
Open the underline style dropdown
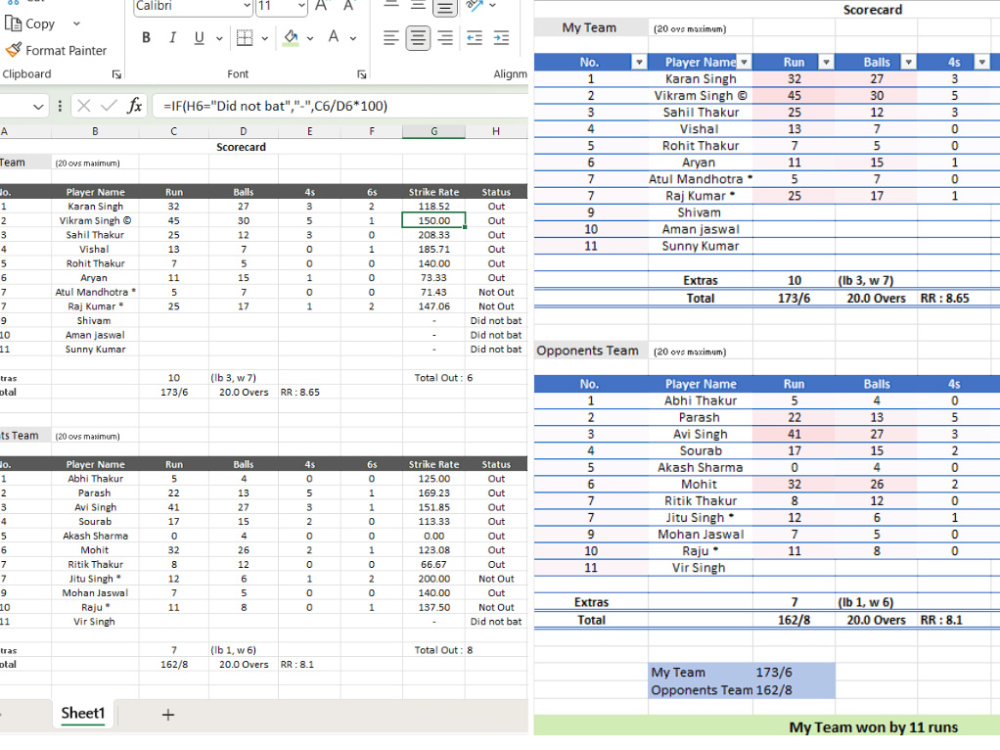[x=219, y=38]
